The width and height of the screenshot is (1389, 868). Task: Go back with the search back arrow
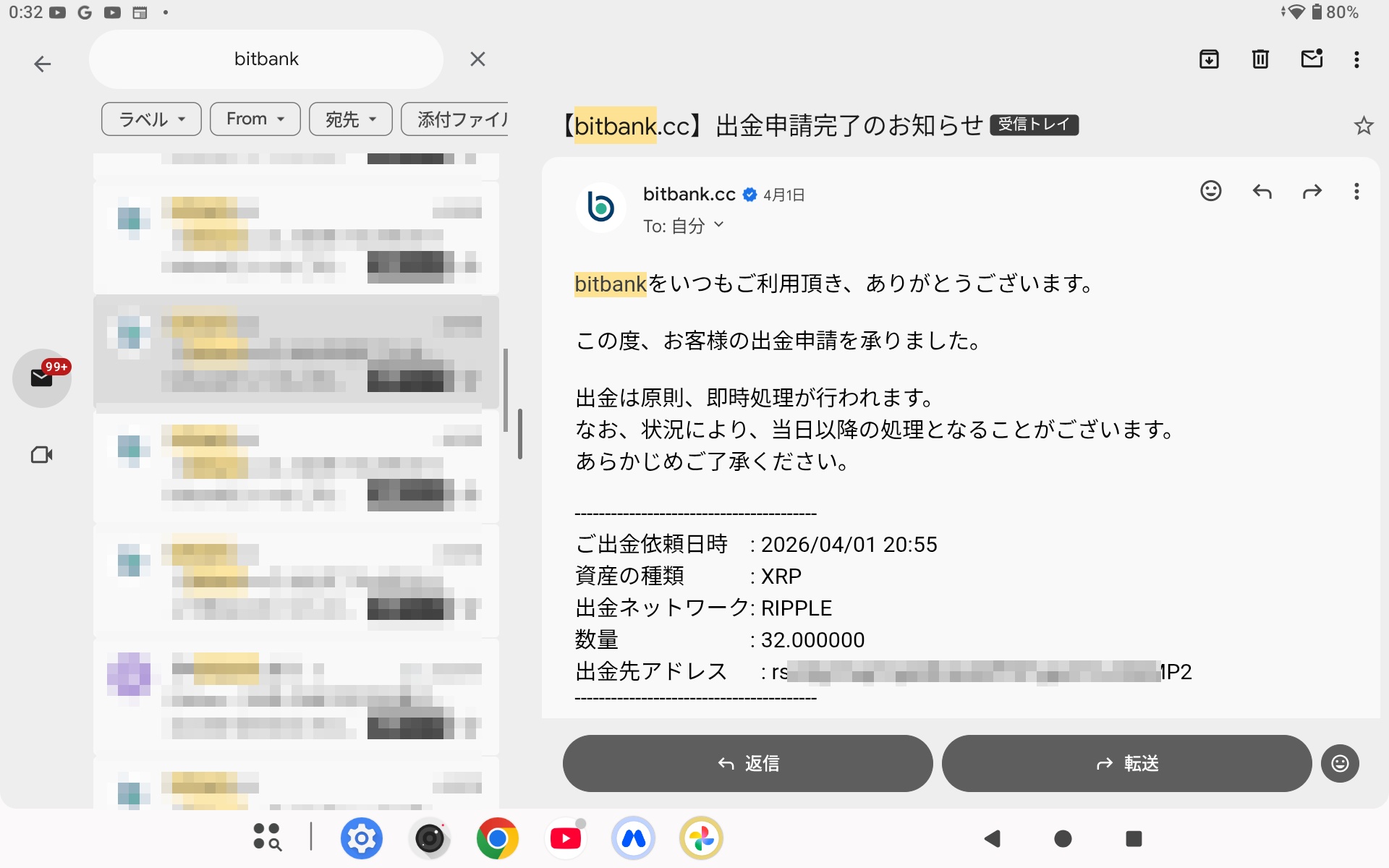point(43,64)
